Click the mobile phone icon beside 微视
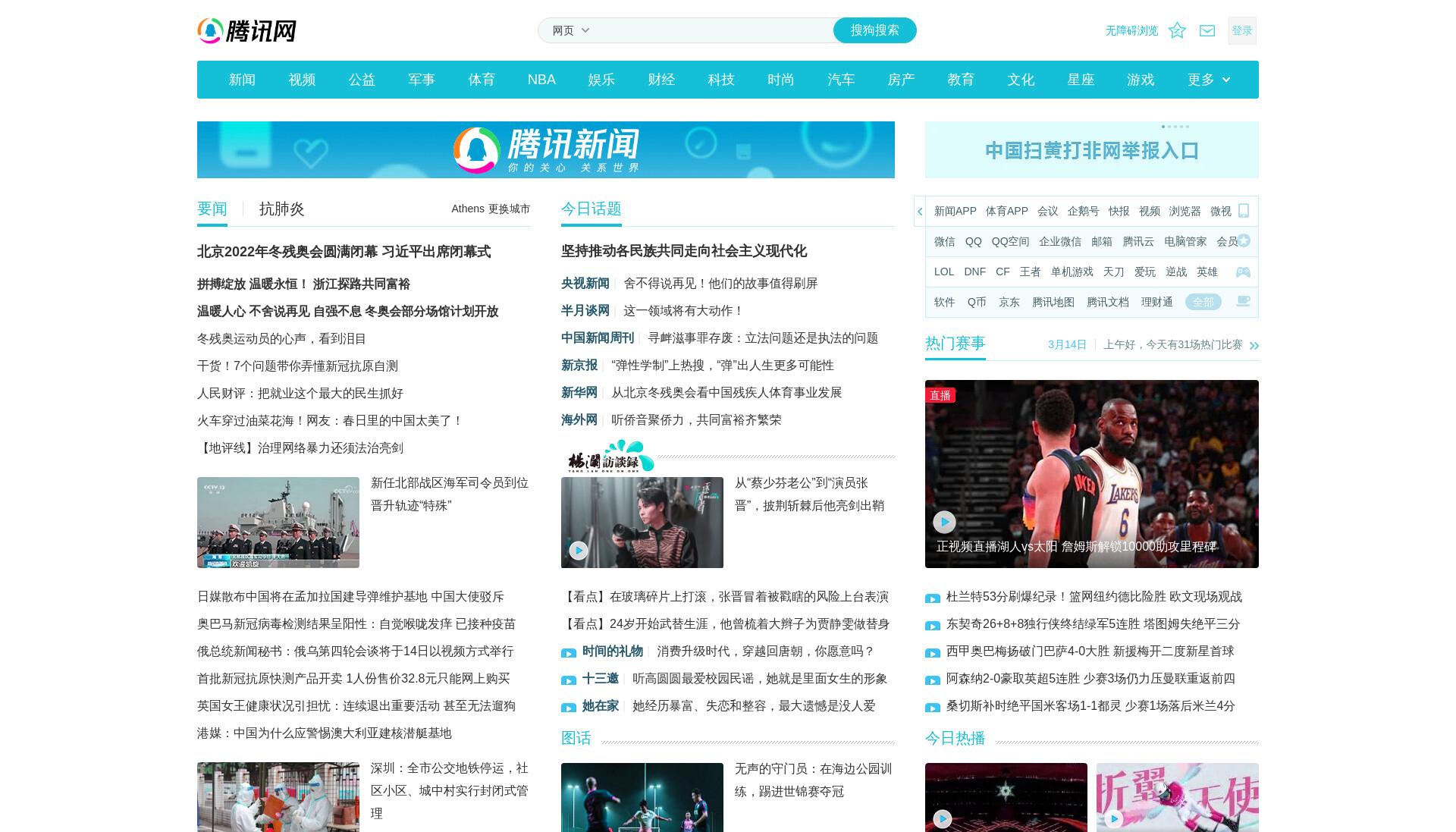The image size is (1456, 832). (1244, 211)
